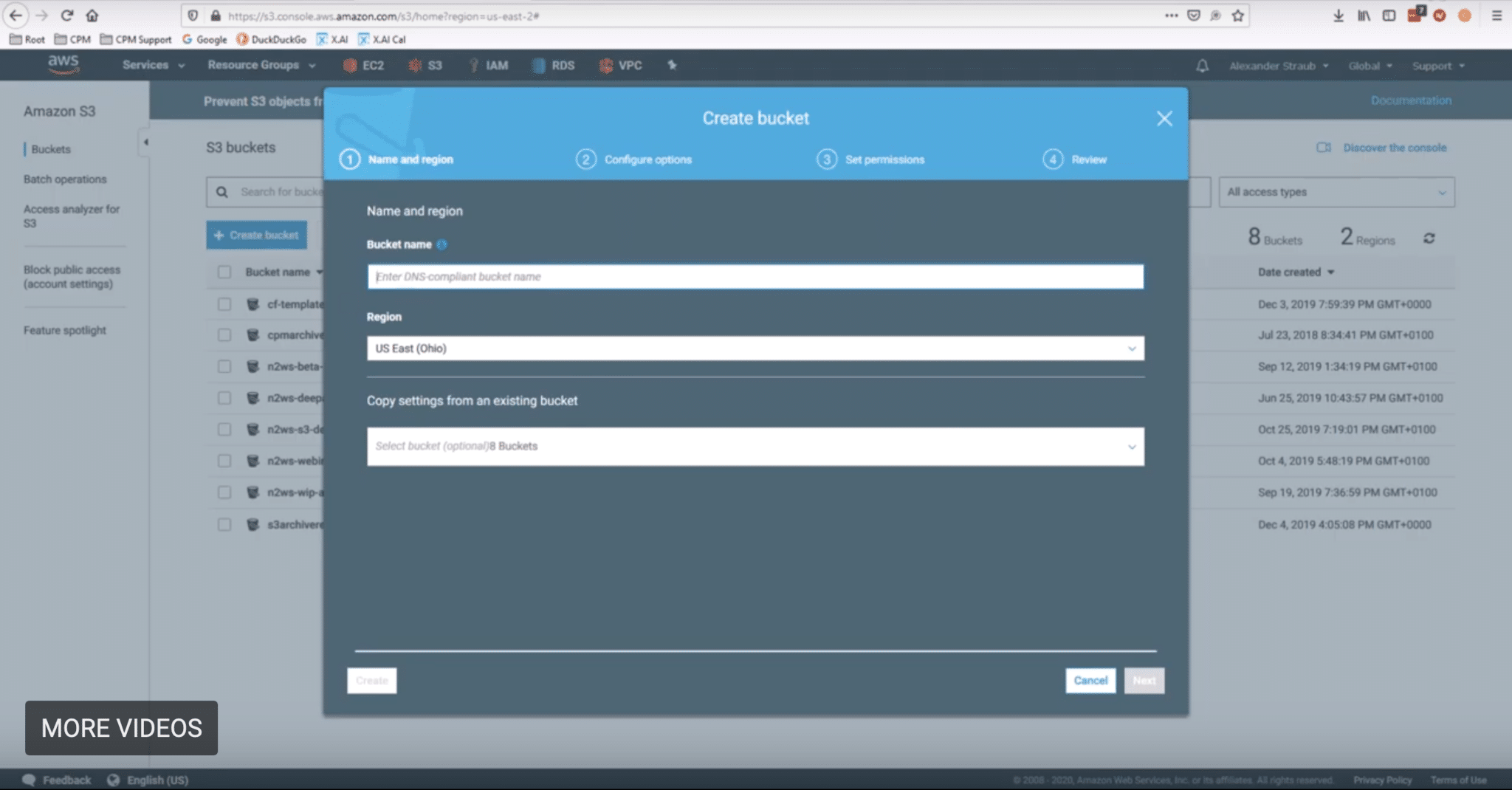1512x790 pixels.
Task: Click the browser back arrow
Action: click(16, 16)
